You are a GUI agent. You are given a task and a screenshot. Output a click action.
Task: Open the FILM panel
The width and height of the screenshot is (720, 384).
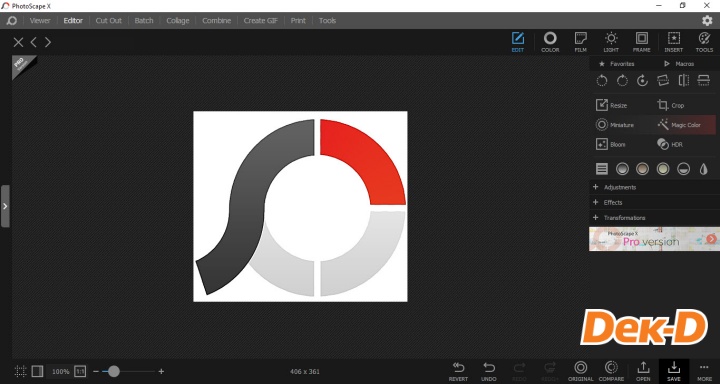(580, 42)
